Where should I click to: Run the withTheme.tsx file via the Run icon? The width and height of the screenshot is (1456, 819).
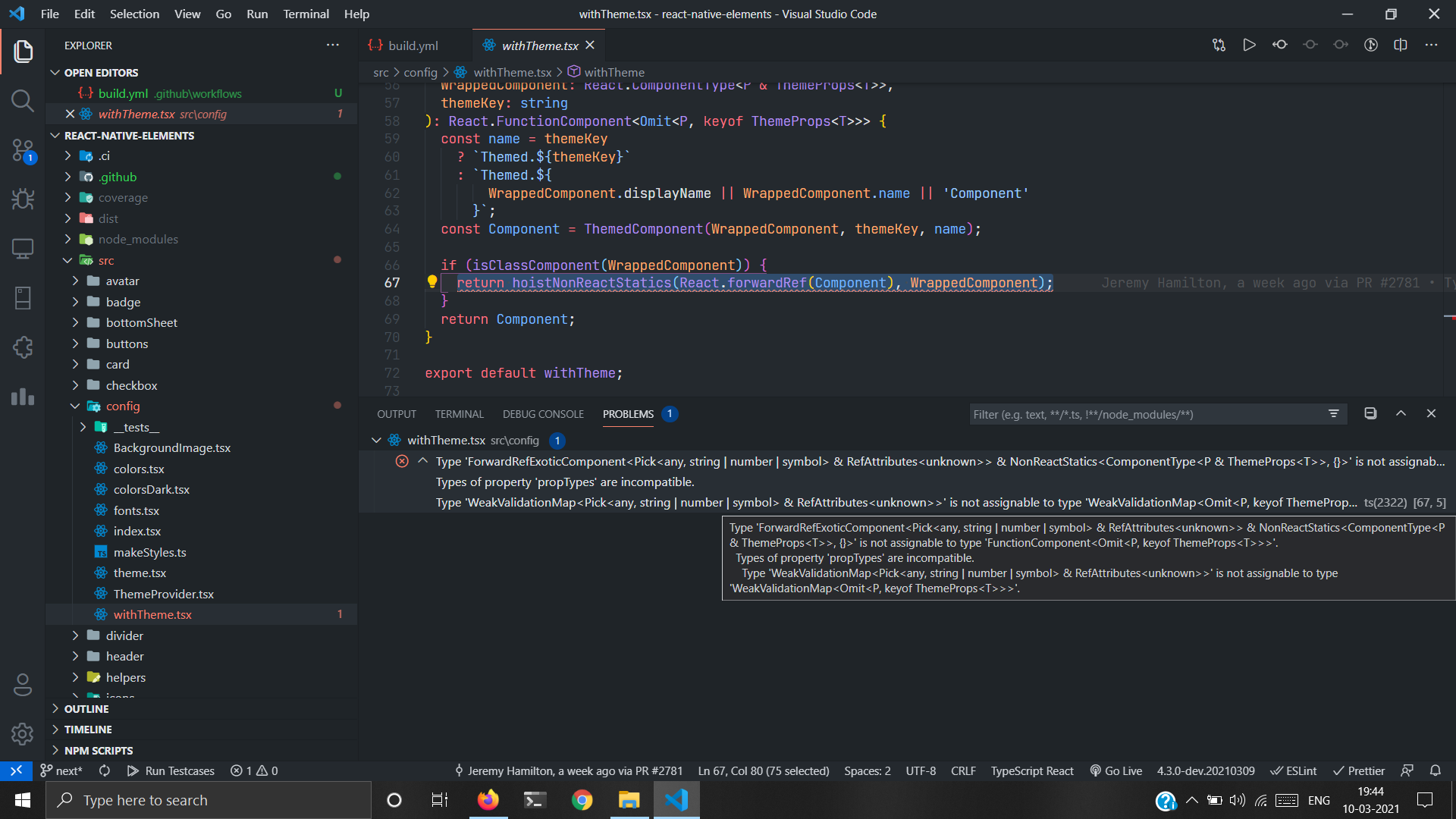tap(1250, 45)
